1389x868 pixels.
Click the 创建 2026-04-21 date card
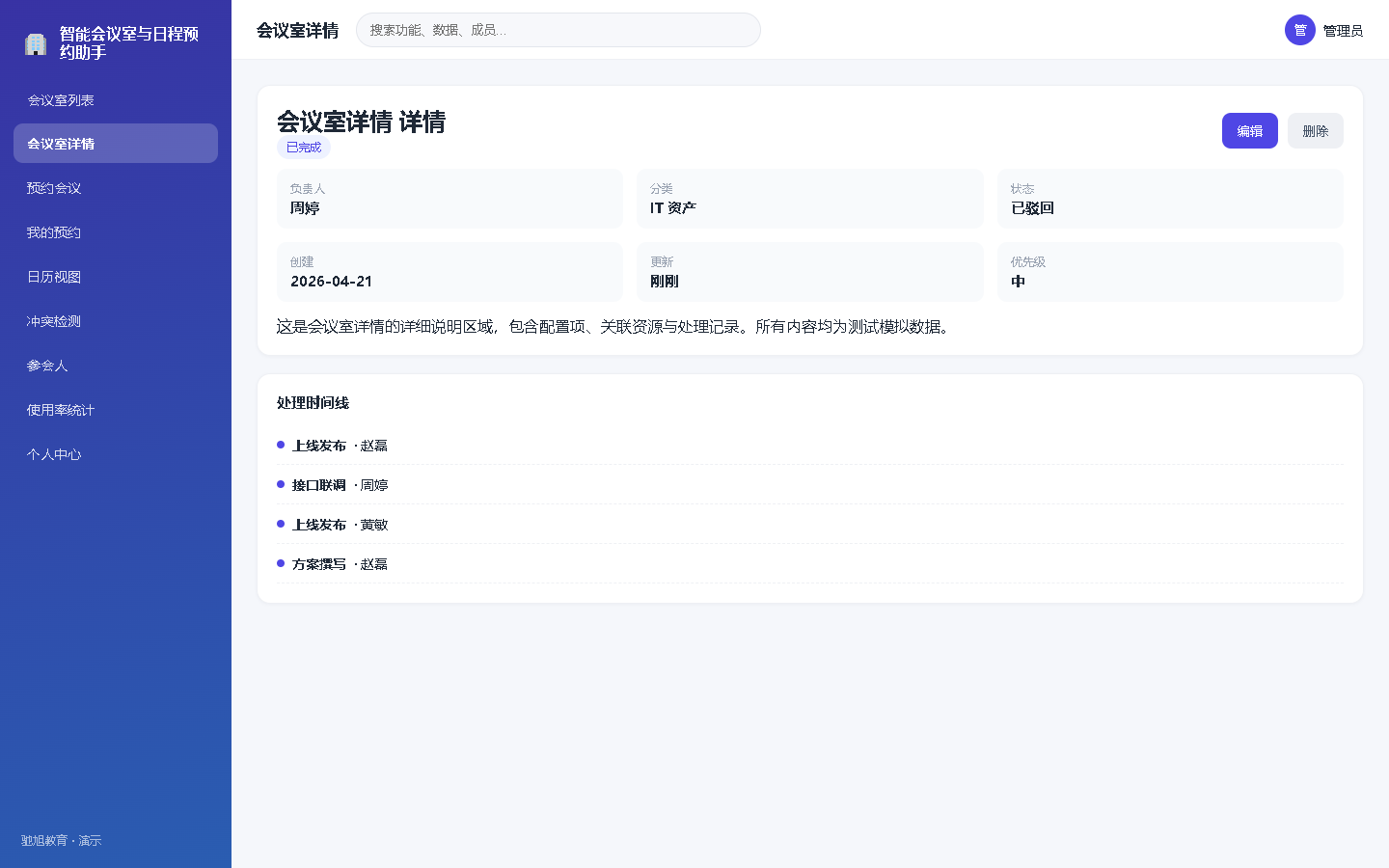449,272
